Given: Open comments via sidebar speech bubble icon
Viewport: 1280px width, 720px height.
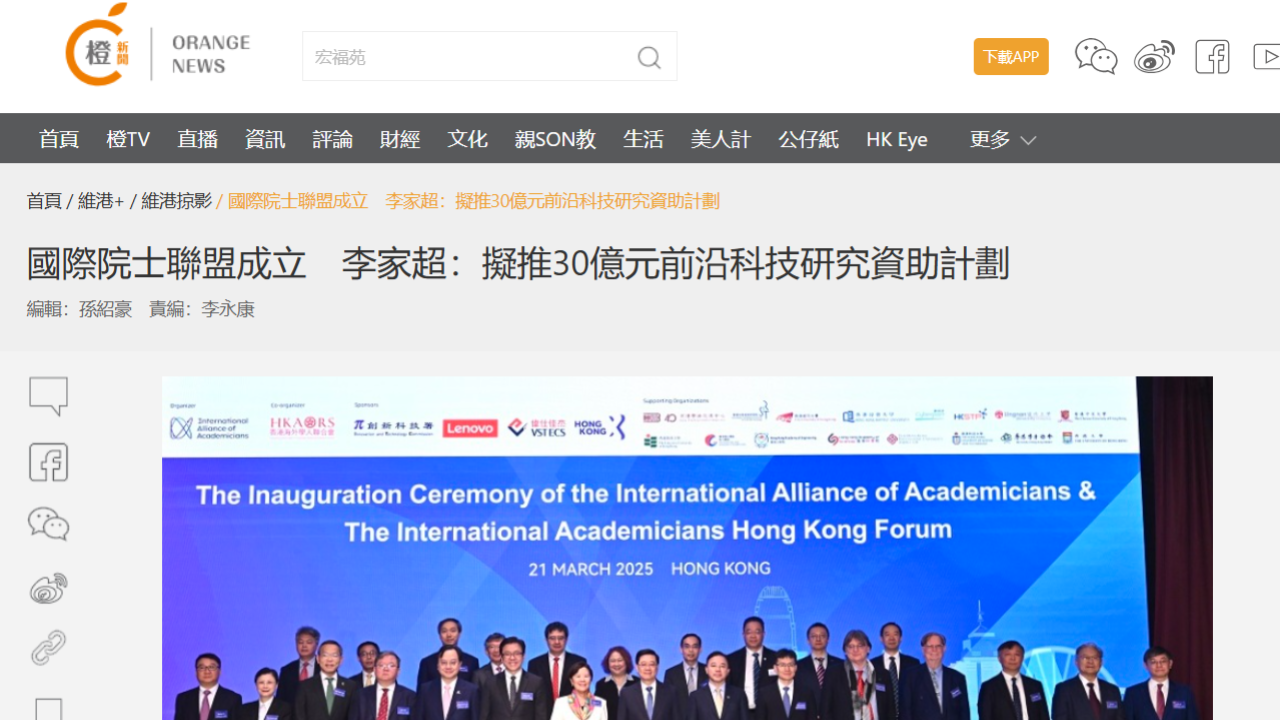Looking at the screenshot, I should (x=48, y=396).
